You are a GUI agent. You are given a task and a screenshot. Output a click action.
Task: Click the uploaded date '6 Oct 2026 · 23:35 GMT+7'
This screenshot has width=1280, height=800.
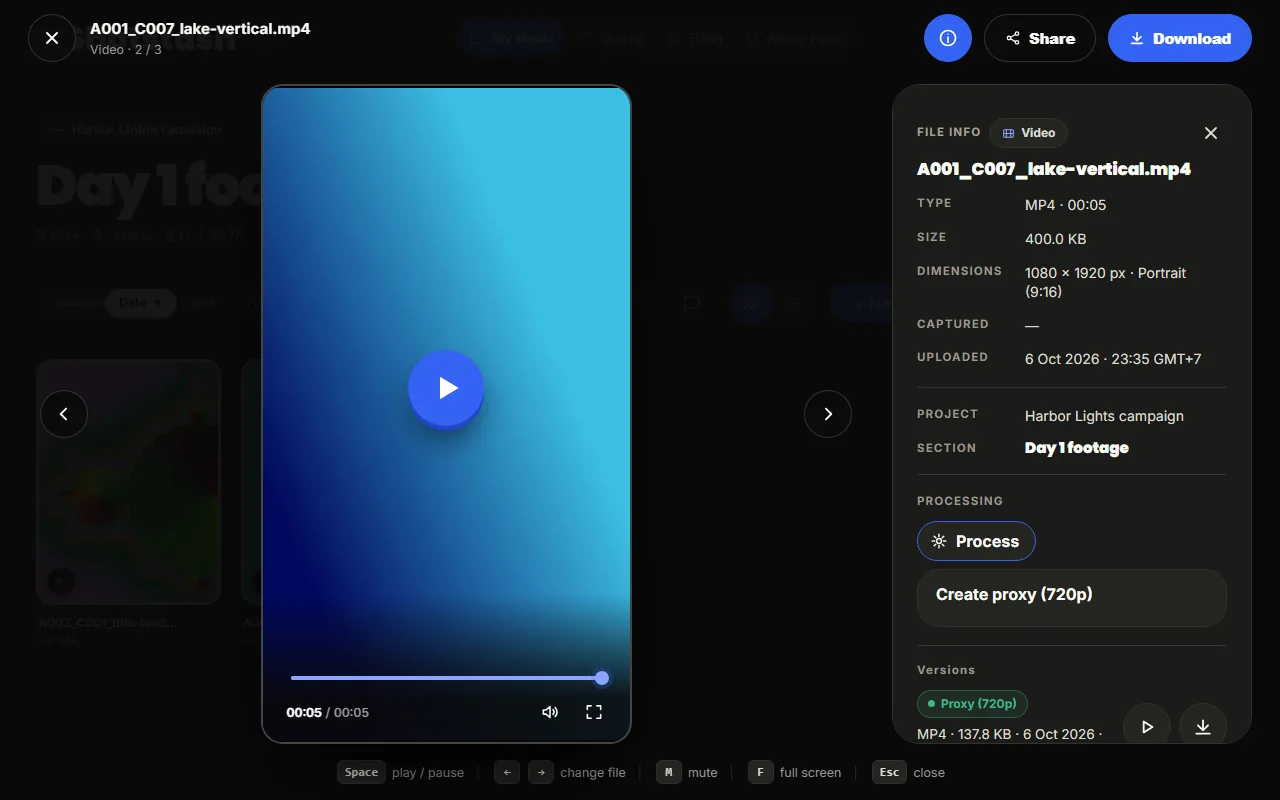point(1113,359)
